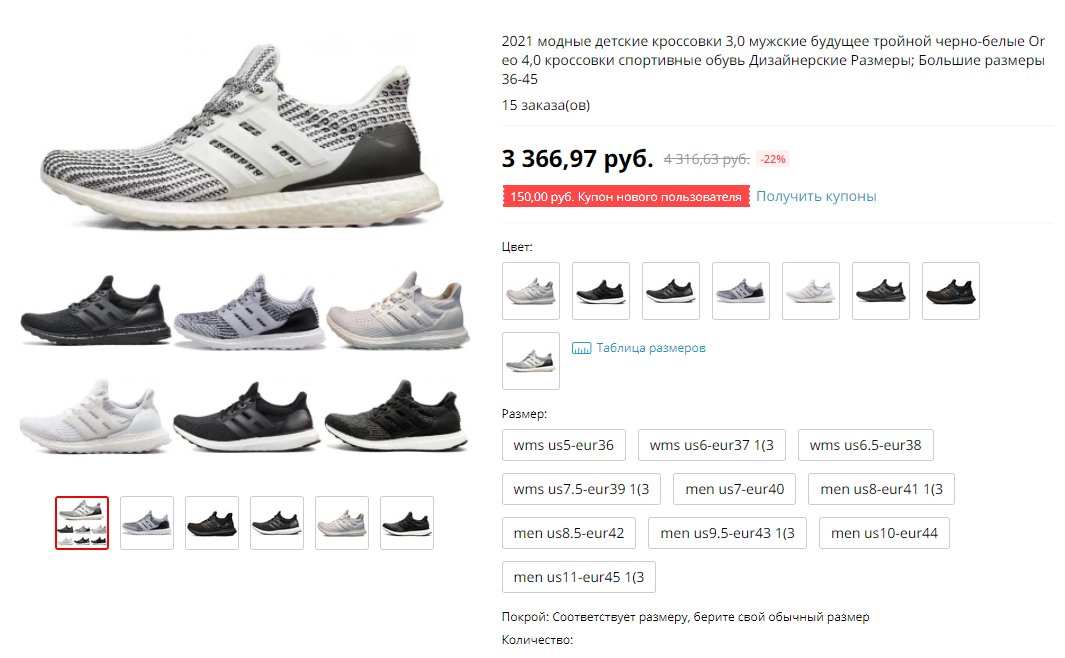Pick size men us8.5-eur42
Screen dimensions: 1065x658
pyautogui.click(x=568, y=533)
